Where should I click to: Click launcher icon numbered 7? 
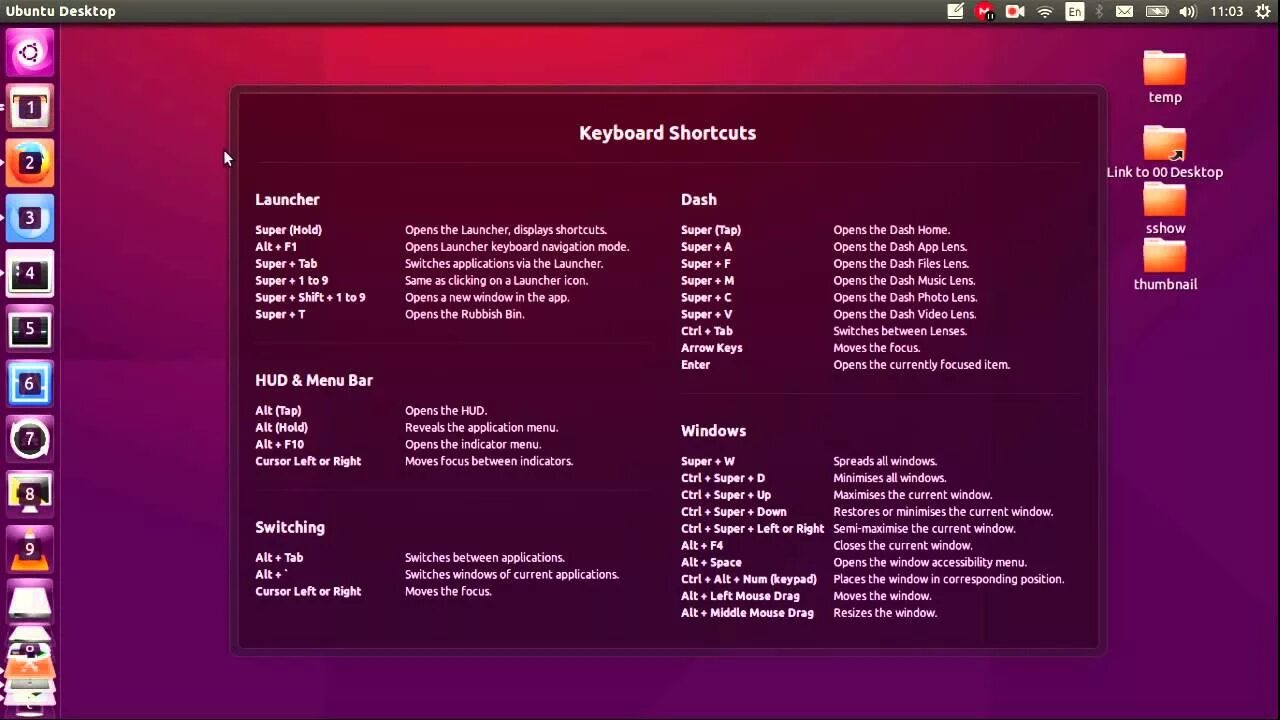click(x=29, y=438)
